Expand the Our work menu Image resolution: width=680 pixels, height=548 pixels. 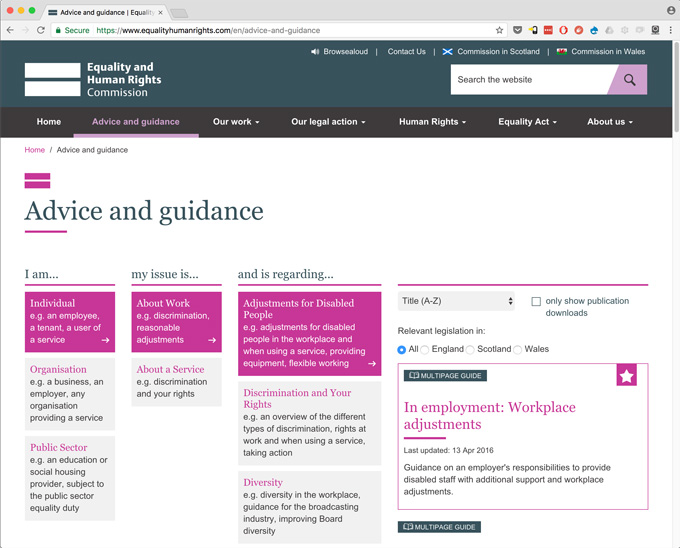click(x=236, y=122)
